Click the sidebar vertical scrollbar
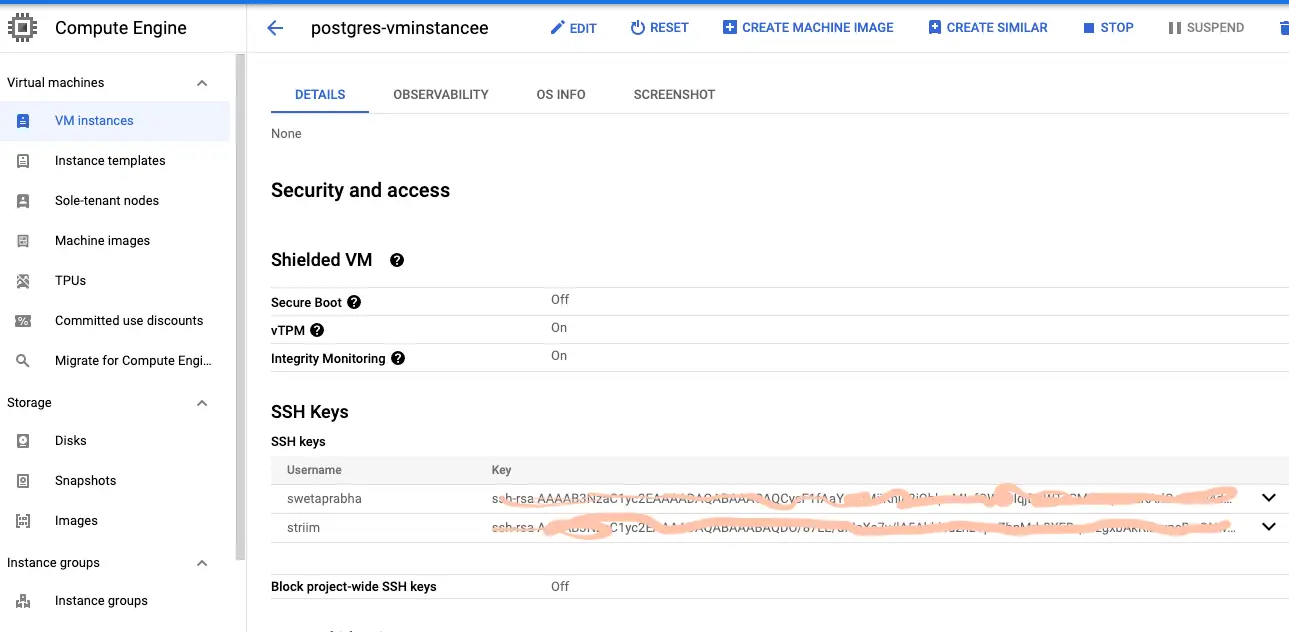The image size is (1289, 632). [240, 300]
